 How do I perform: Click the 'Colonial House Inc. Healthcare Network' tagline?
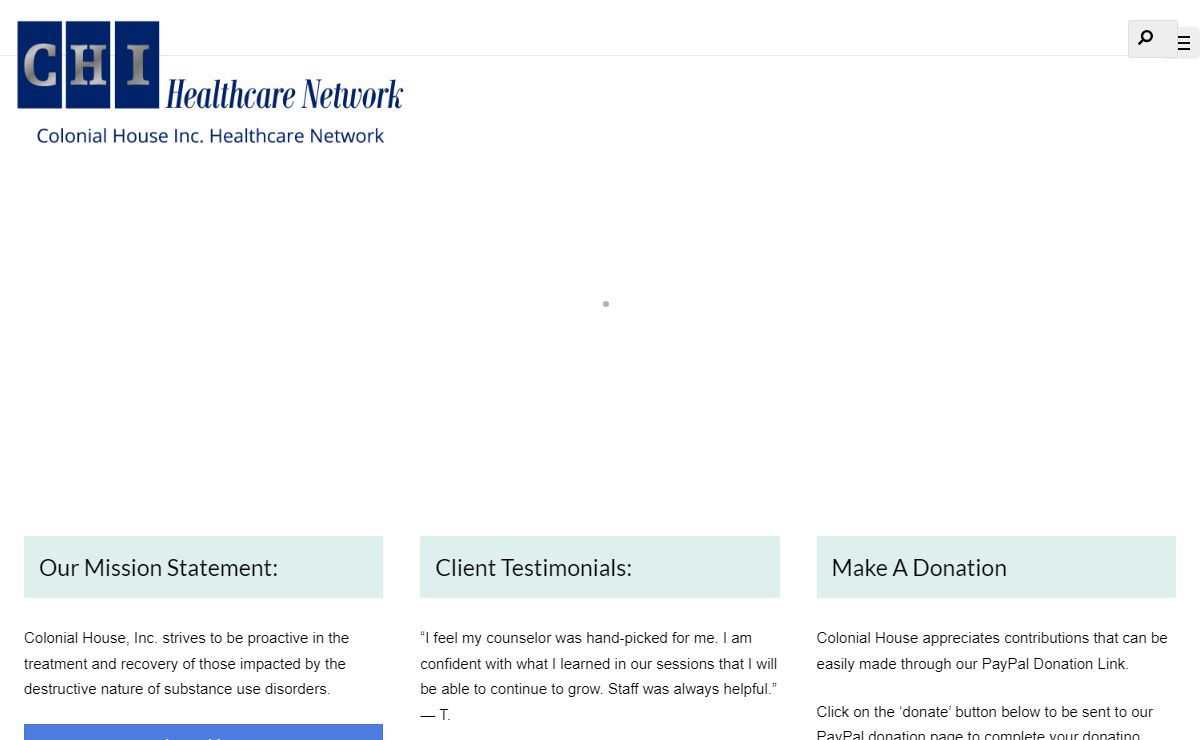pyautogui.click(x=210, y=136)
